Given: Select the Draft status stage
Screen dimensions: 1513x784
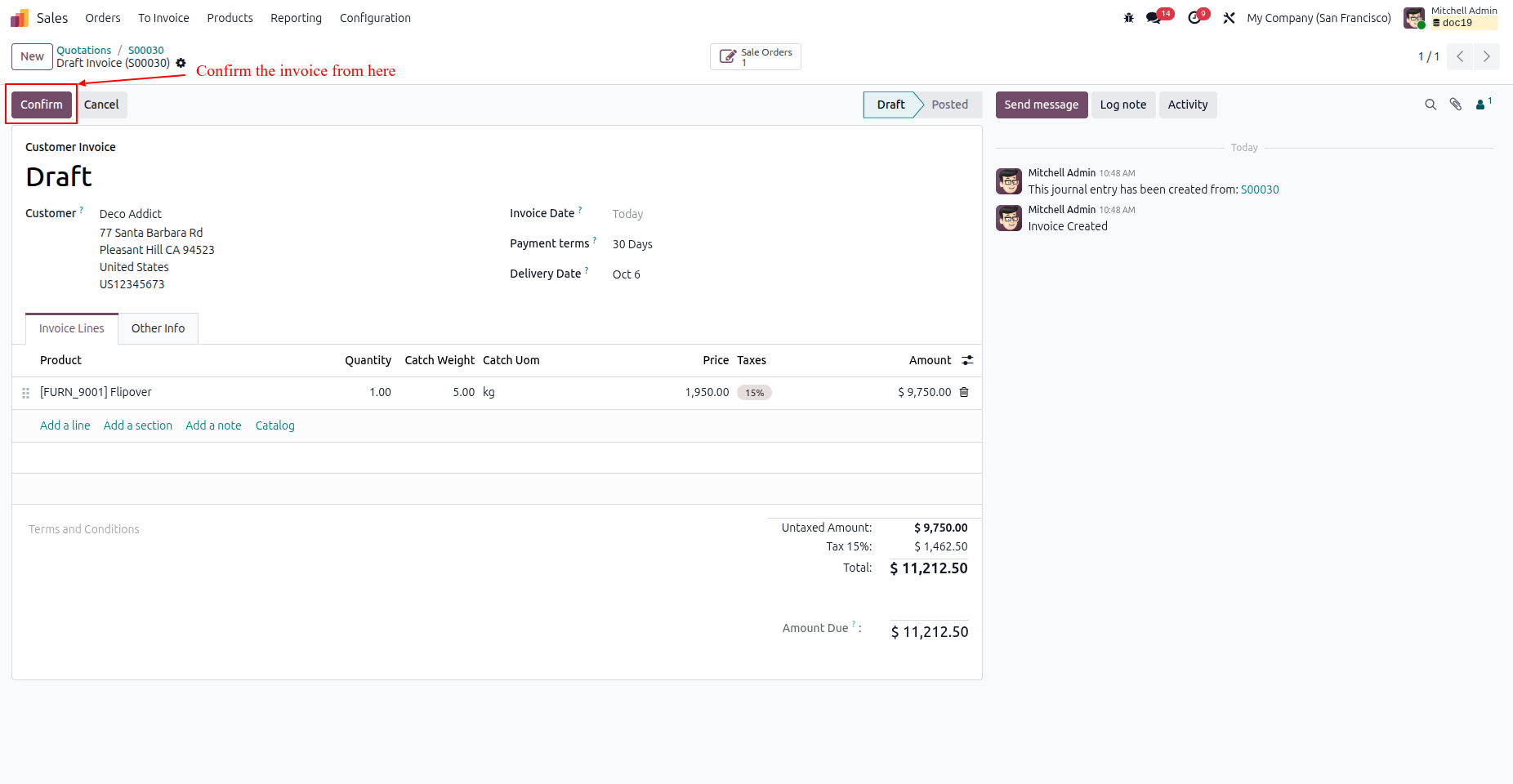Looking at the screenshot, I should pyautogui.click(x=890, y=105).
